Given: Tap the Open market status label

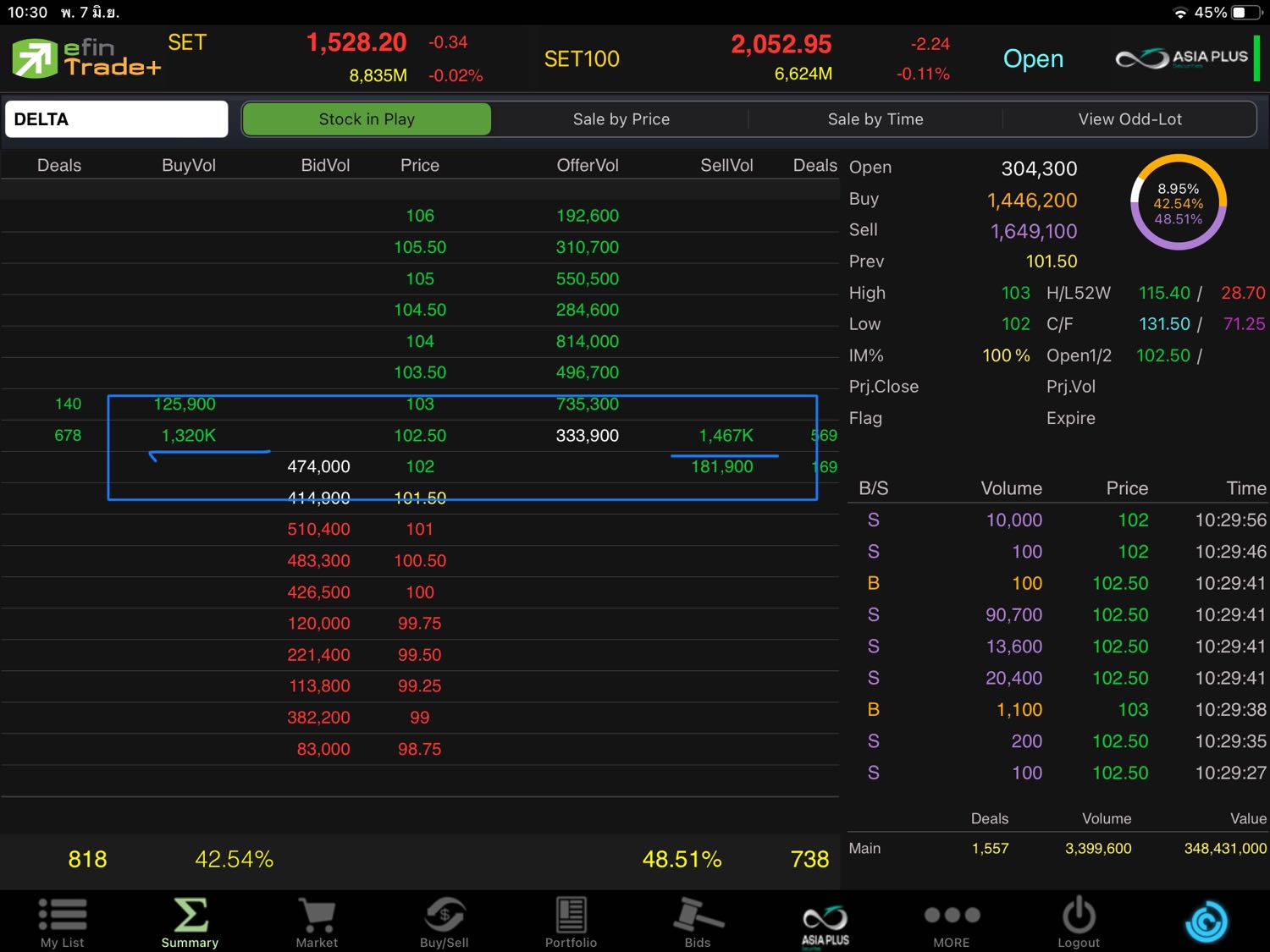Looking at the screenshot, I should tap(1033, 58).
